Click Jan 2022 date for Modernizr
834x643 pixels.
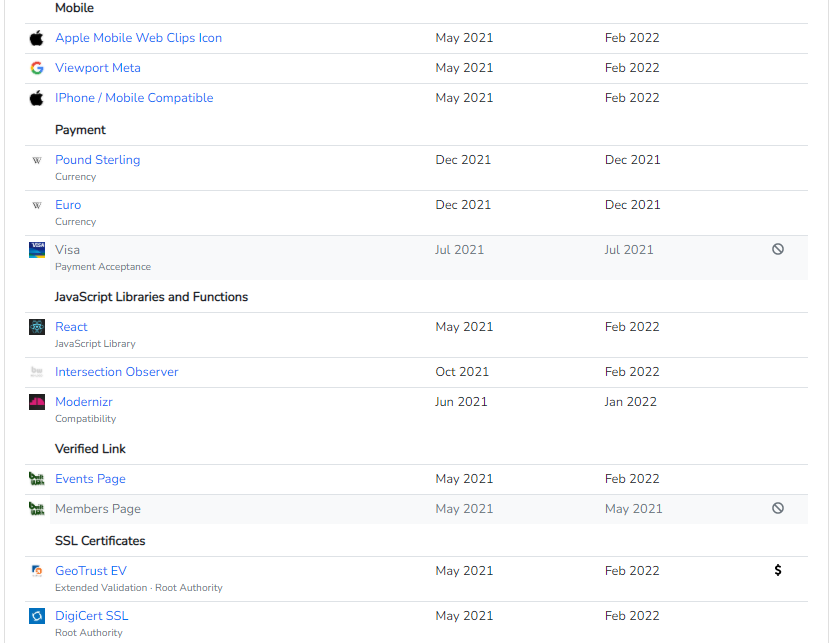click(x=631, y=402)
